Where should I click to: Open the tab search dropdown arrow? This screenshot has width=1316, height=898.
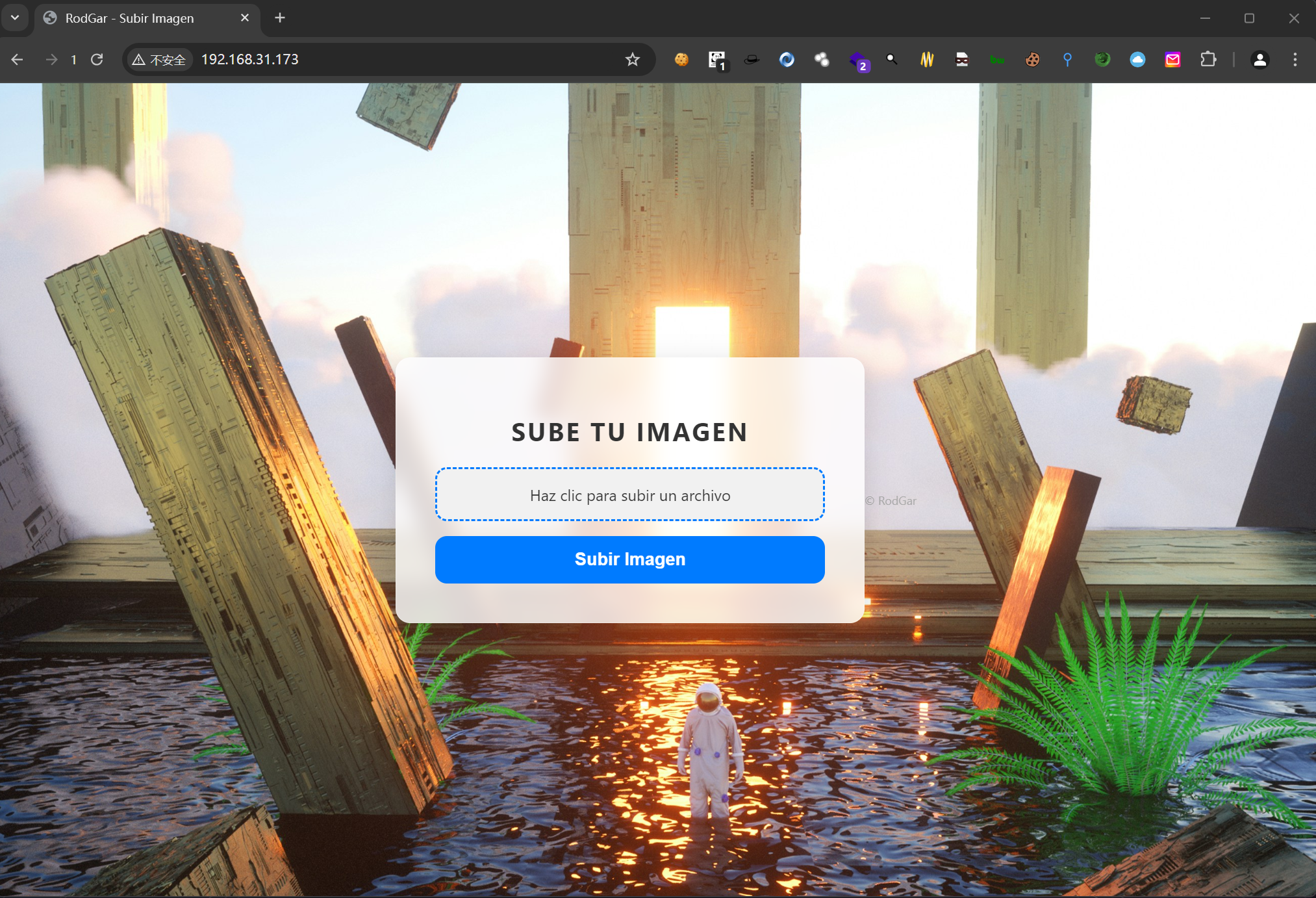[x=15, y=18]
